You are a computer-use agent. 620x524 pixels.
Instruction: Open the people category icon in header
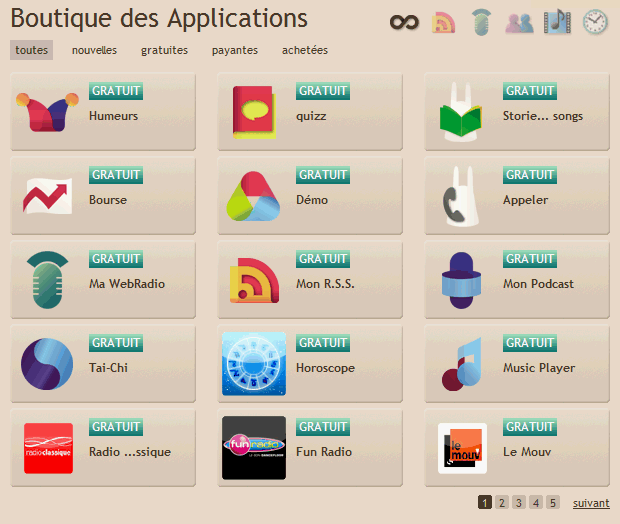coord(519,23)
